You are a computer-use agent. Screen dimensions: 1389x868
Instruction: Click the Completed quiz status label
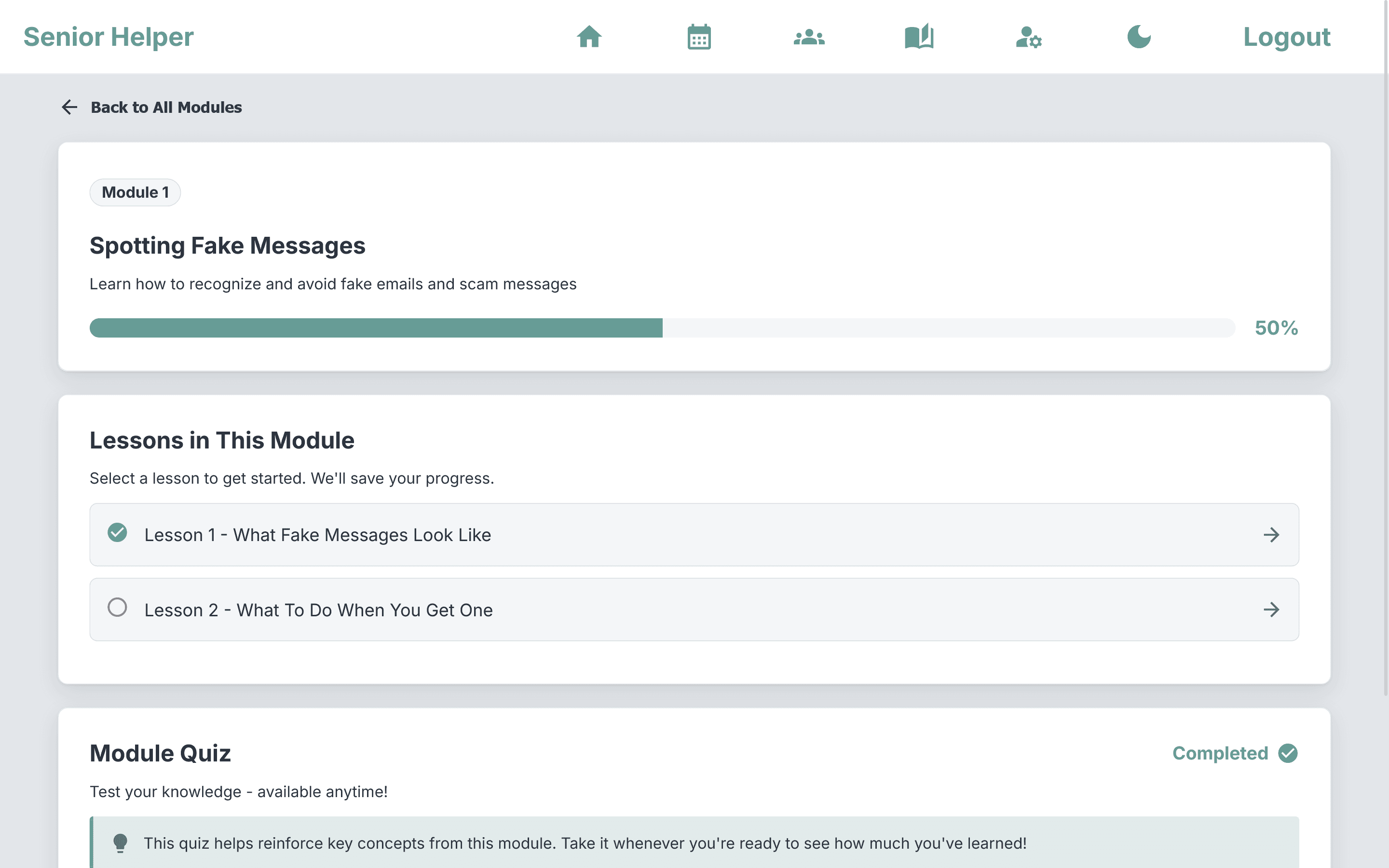[1220, 753]
